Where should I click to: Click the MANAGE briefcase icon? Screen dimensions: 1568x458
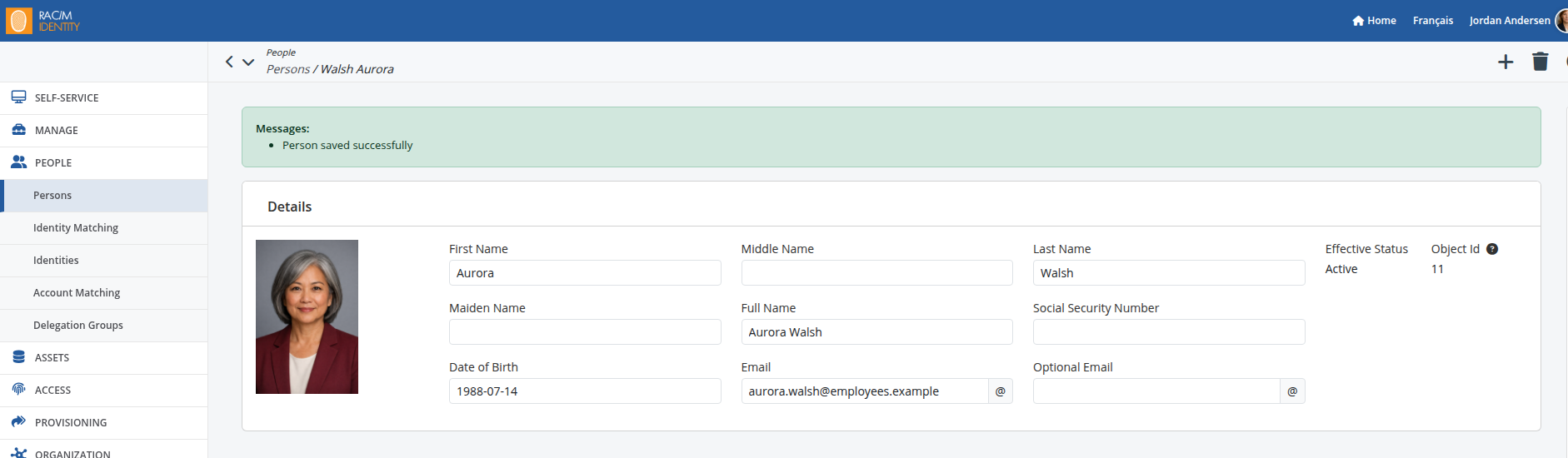point(18,130)
